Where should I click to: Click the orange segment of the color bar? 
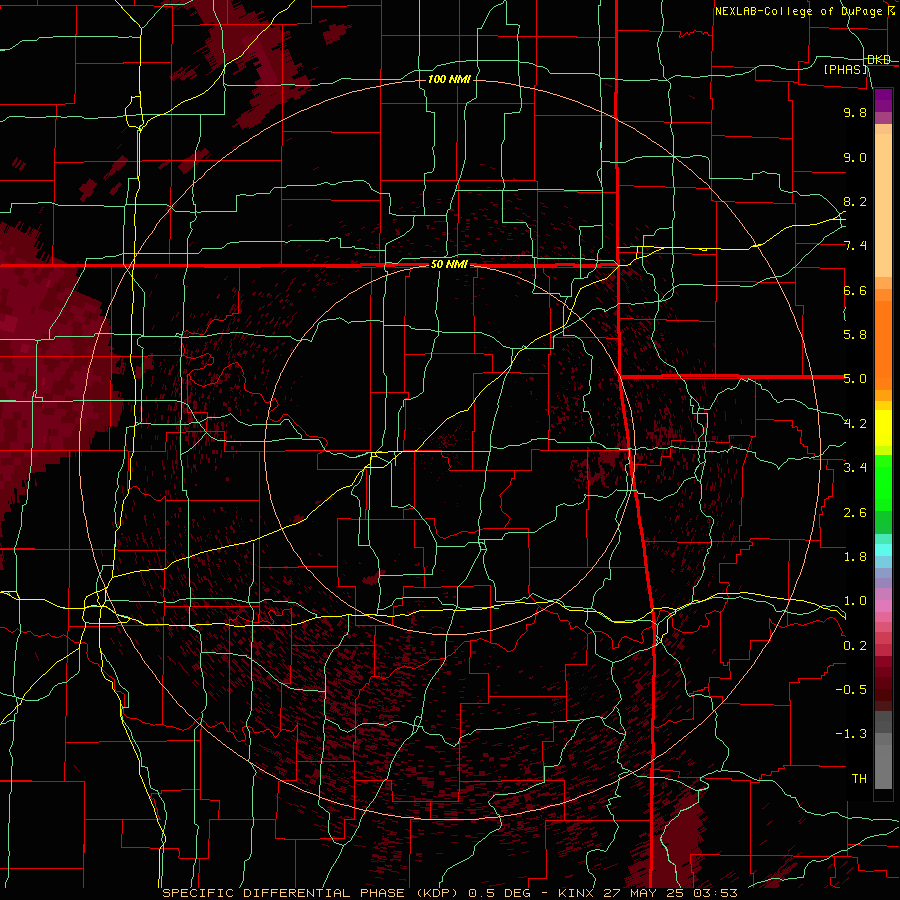[883, 344]
